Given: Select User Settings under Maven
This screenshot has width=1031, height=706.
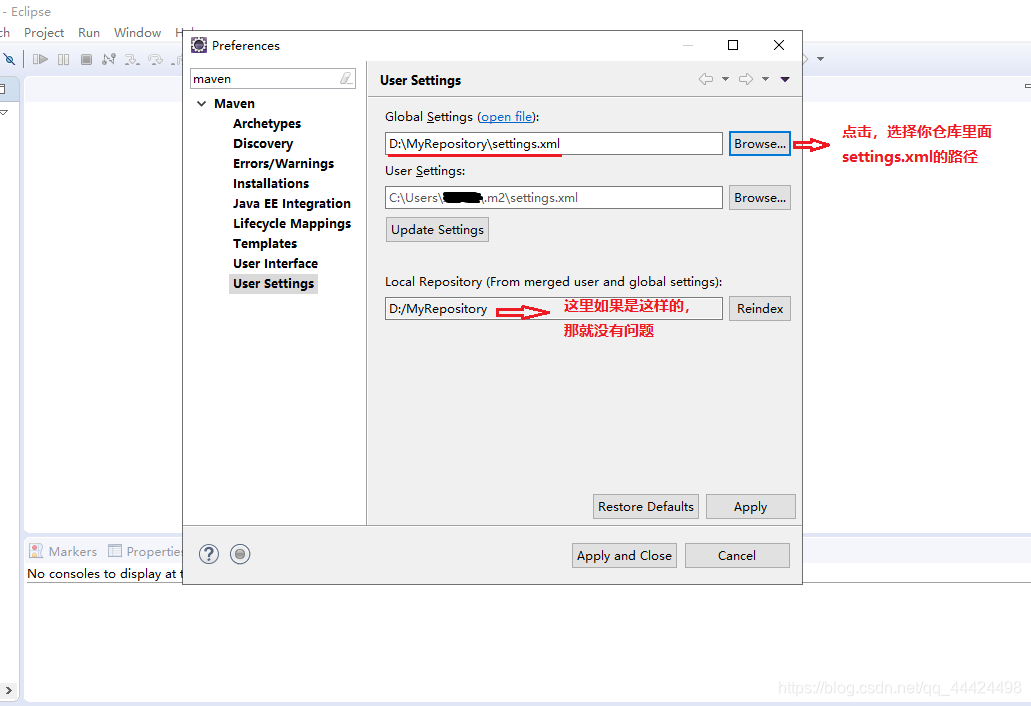Looking at the screenshot, I should [274, 283].
